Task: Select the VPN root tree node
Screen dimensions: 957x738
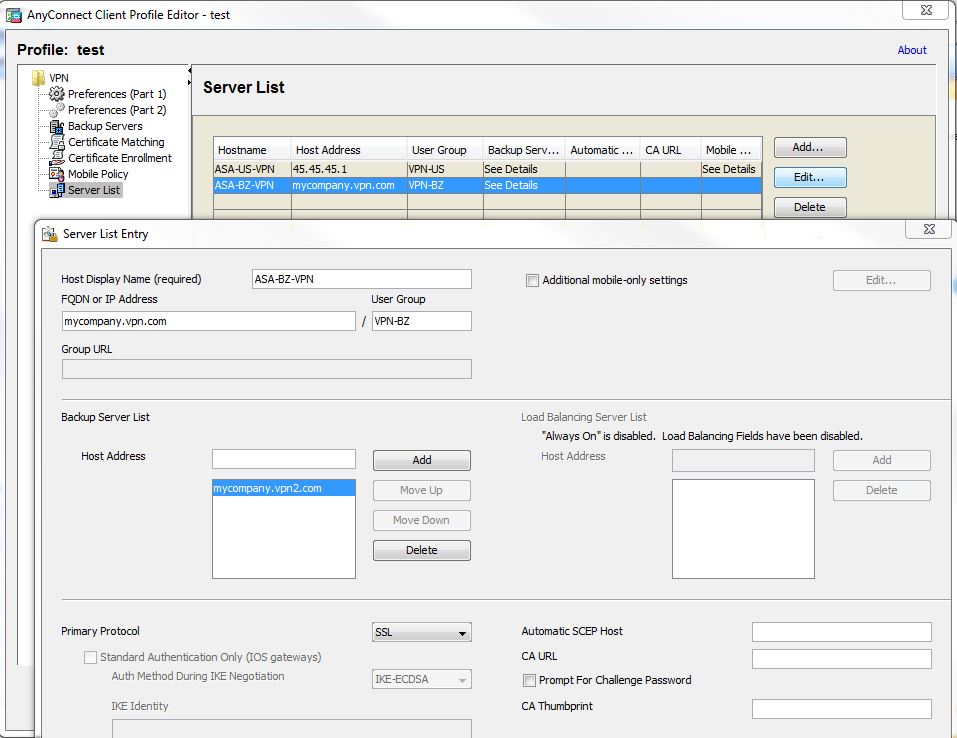Action: [x=59, y=78]
